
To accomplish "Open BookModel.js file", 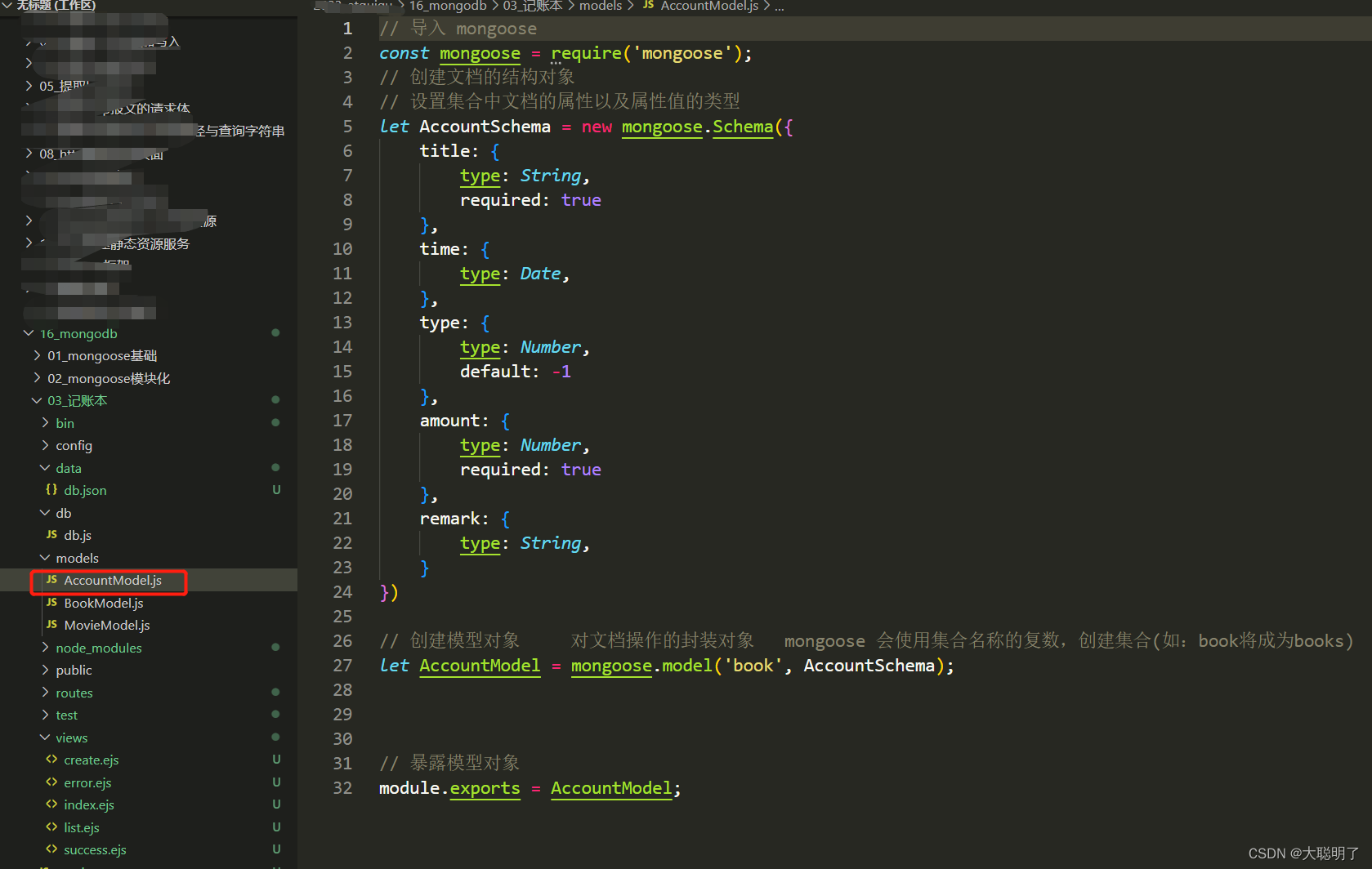I will [x=104, y=604].
